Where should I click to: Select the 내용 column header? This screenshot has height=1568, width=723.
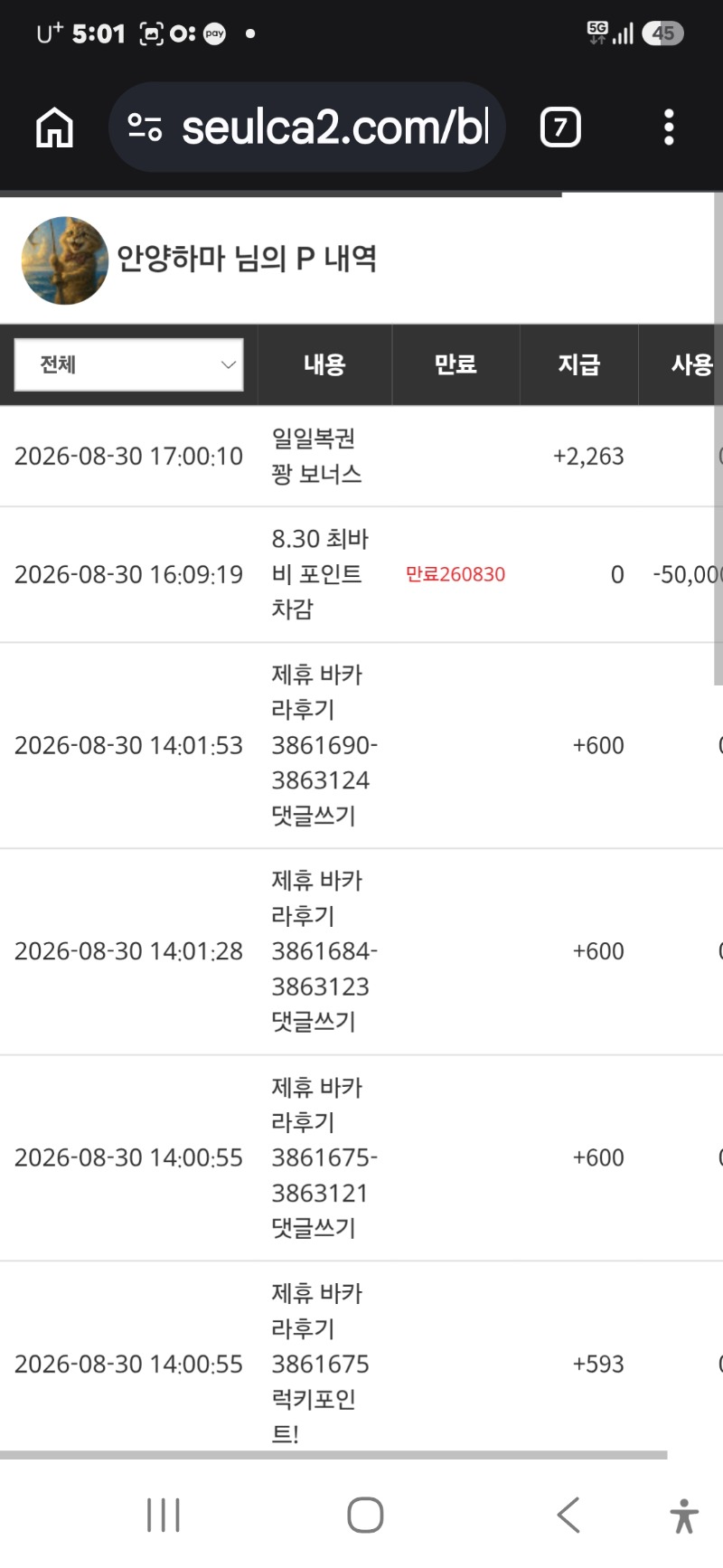coord(324,364)
